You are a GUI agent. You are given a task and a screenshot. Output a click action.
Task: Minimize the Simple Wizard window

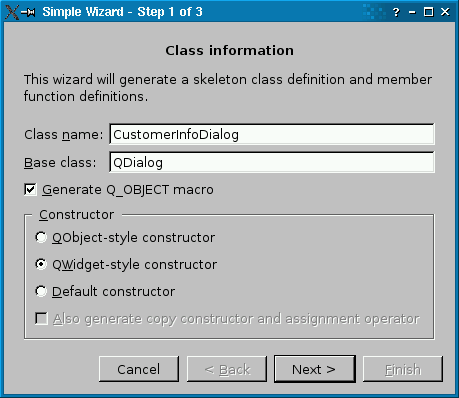[x=412, y=12]
